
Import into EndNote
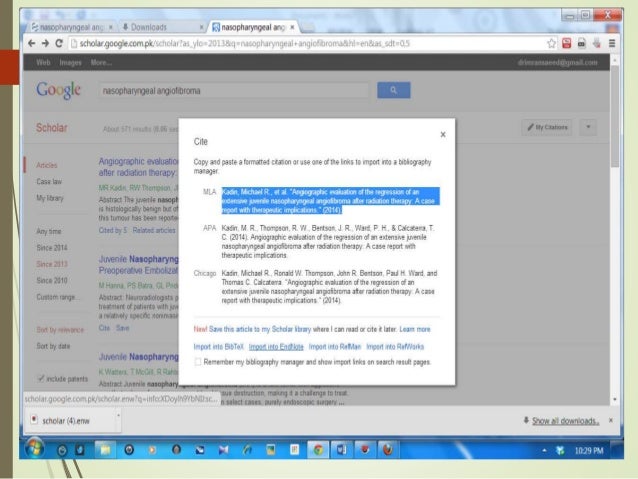(276, 347)
